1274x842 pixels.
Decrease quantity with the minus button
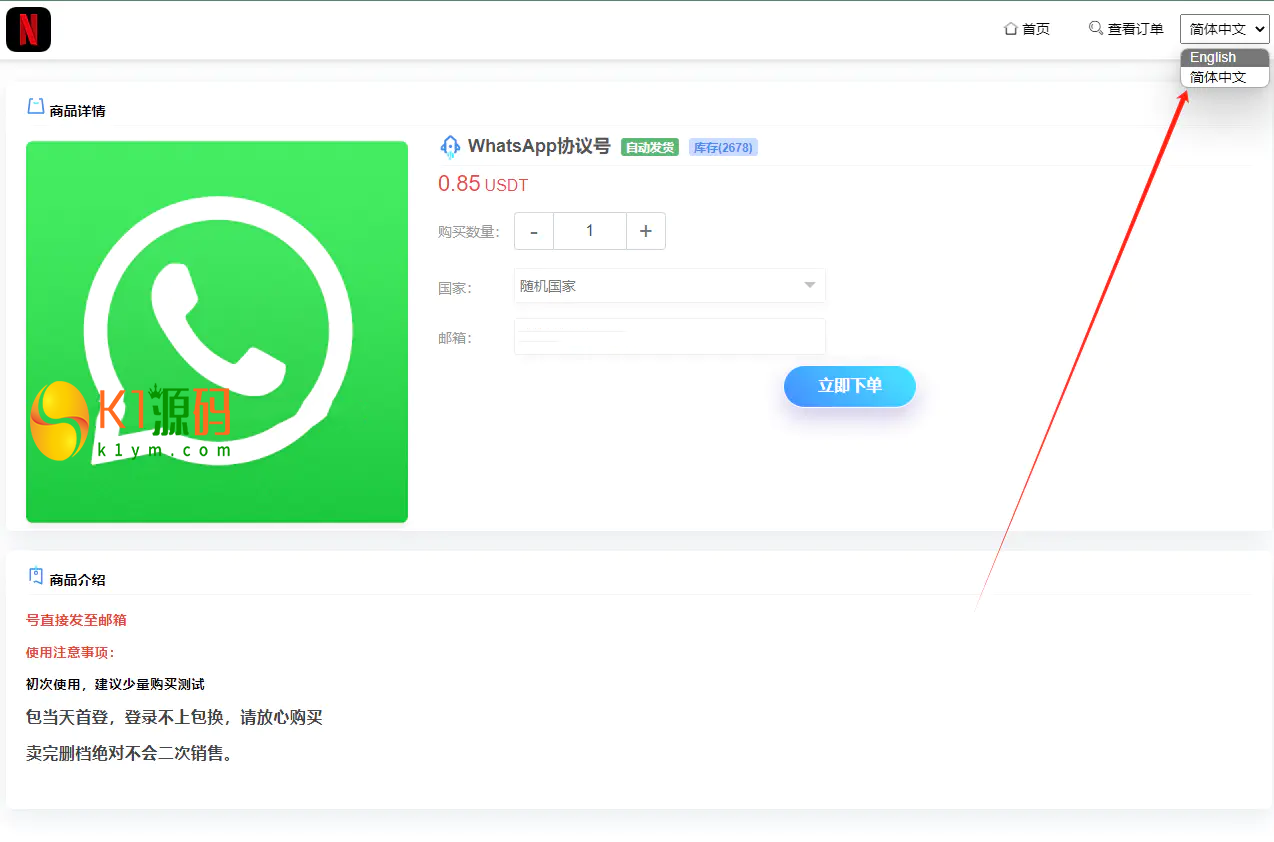coord(534,231)
